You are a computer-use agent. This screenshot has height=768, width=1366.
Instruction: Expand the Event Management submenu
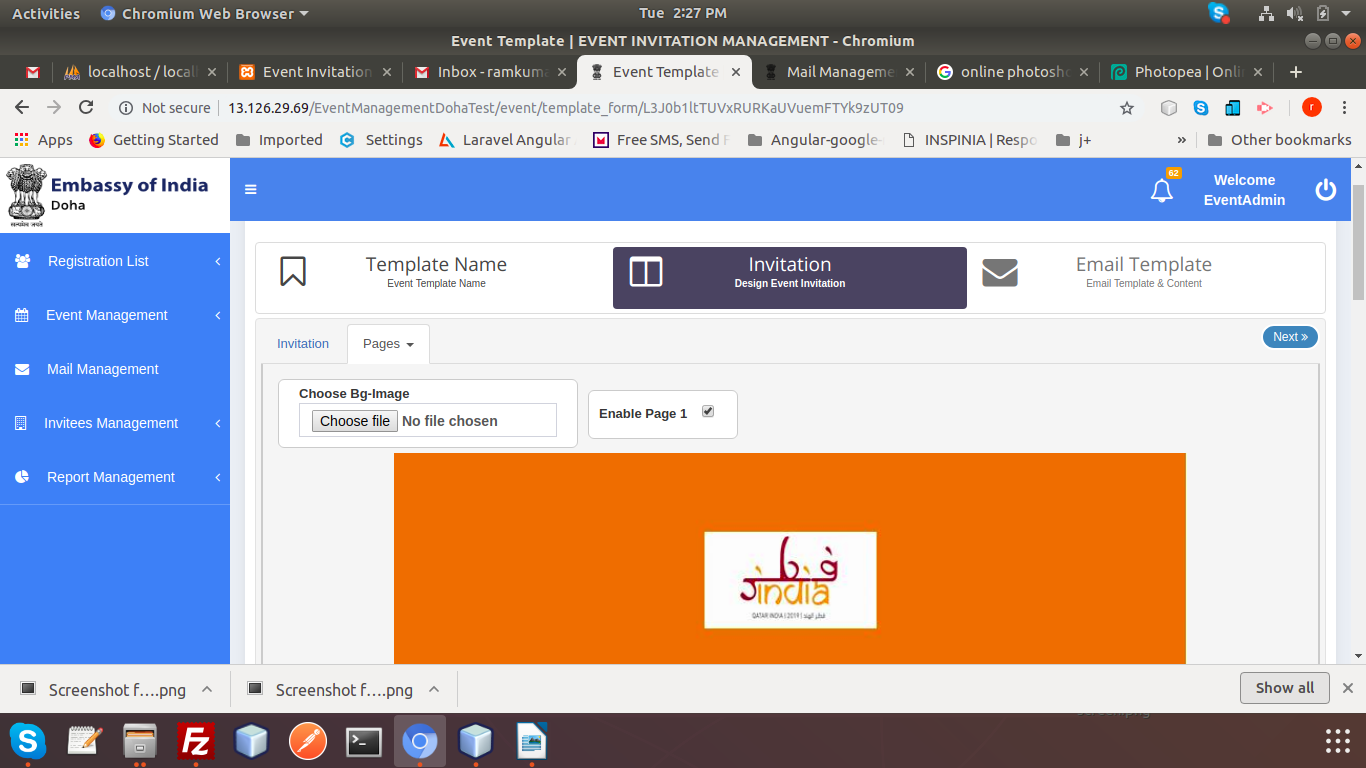click(218, 315)
